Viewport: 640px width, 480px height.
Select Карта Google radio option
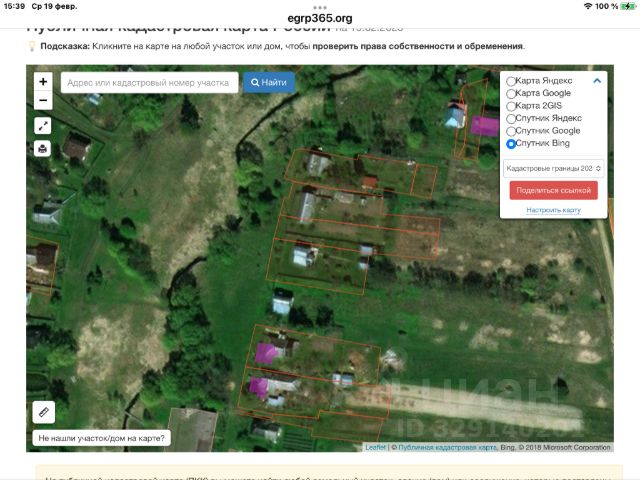[511, 93]
